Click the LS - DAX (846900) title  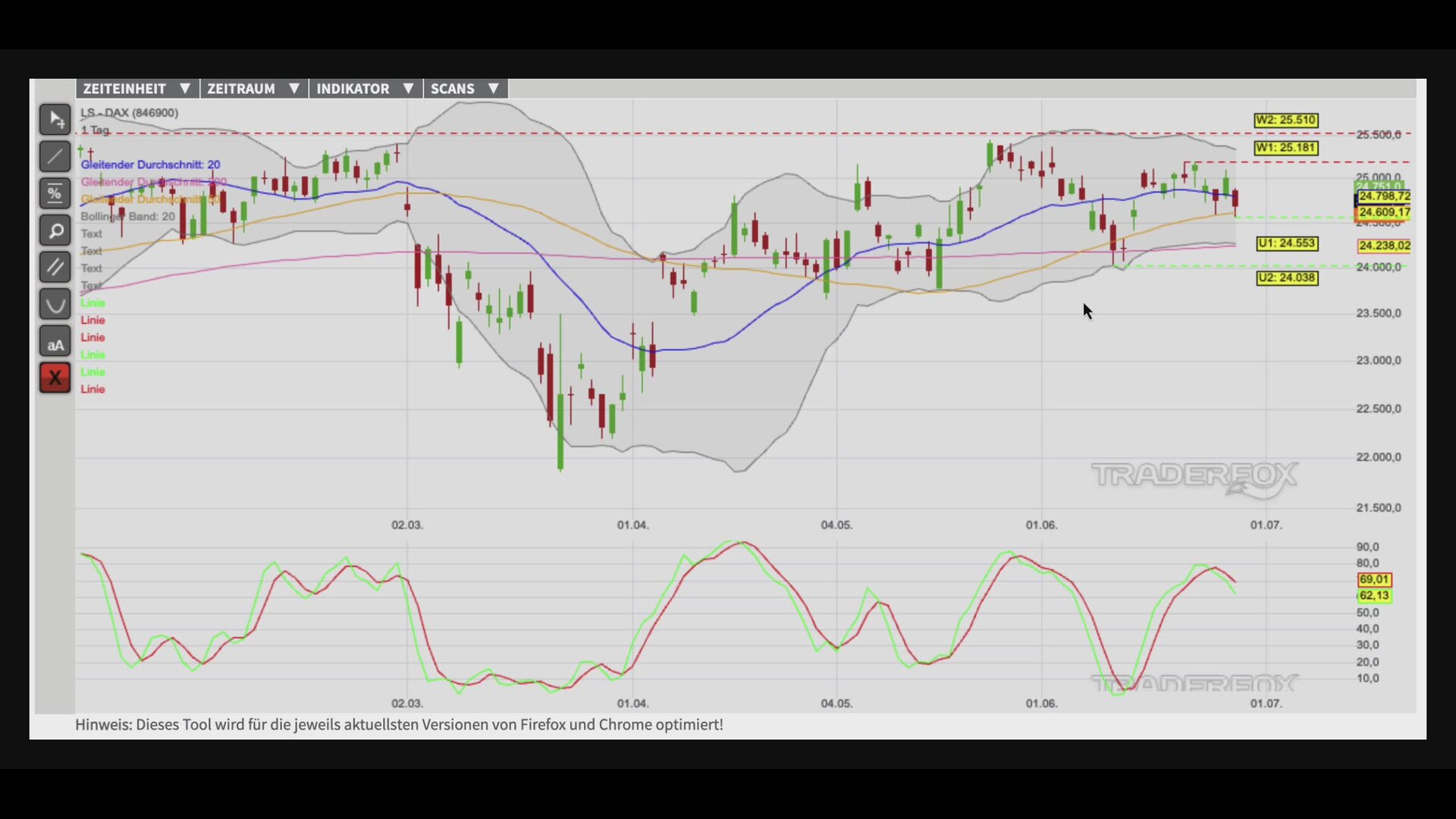click(x=130, y=113)
